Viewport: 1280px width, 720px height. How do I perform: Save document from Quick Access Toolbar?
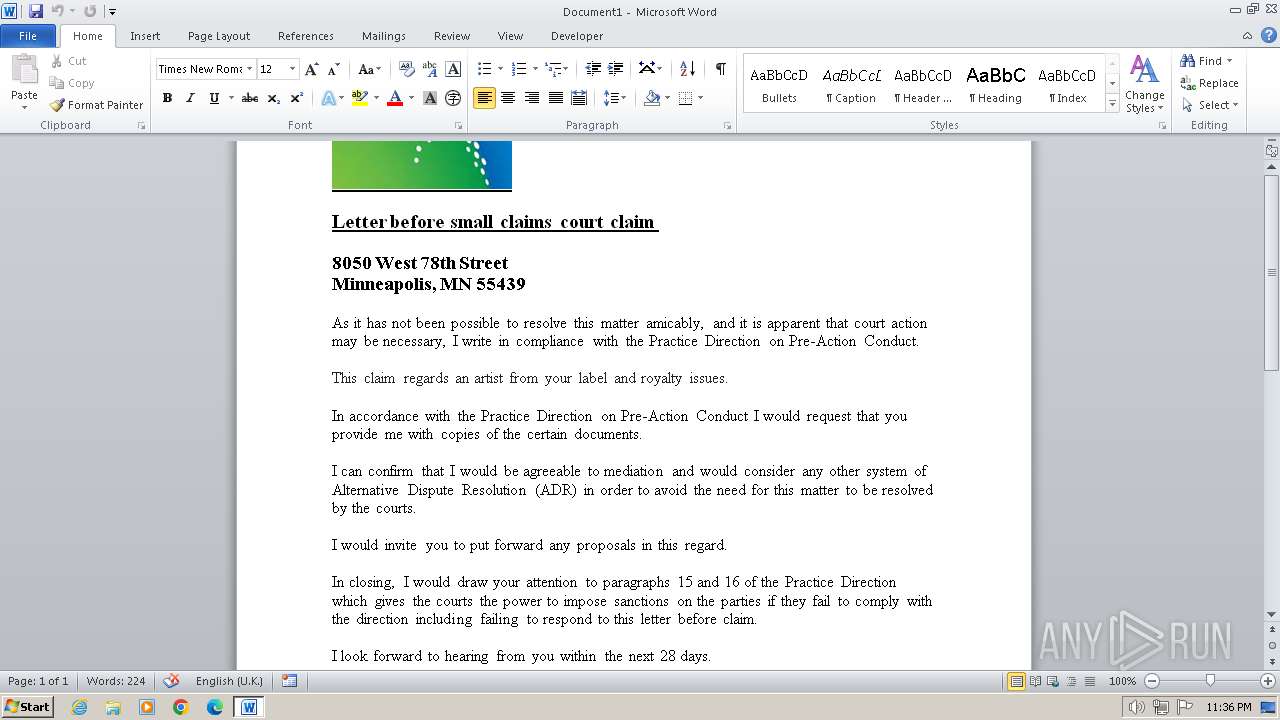36,11
